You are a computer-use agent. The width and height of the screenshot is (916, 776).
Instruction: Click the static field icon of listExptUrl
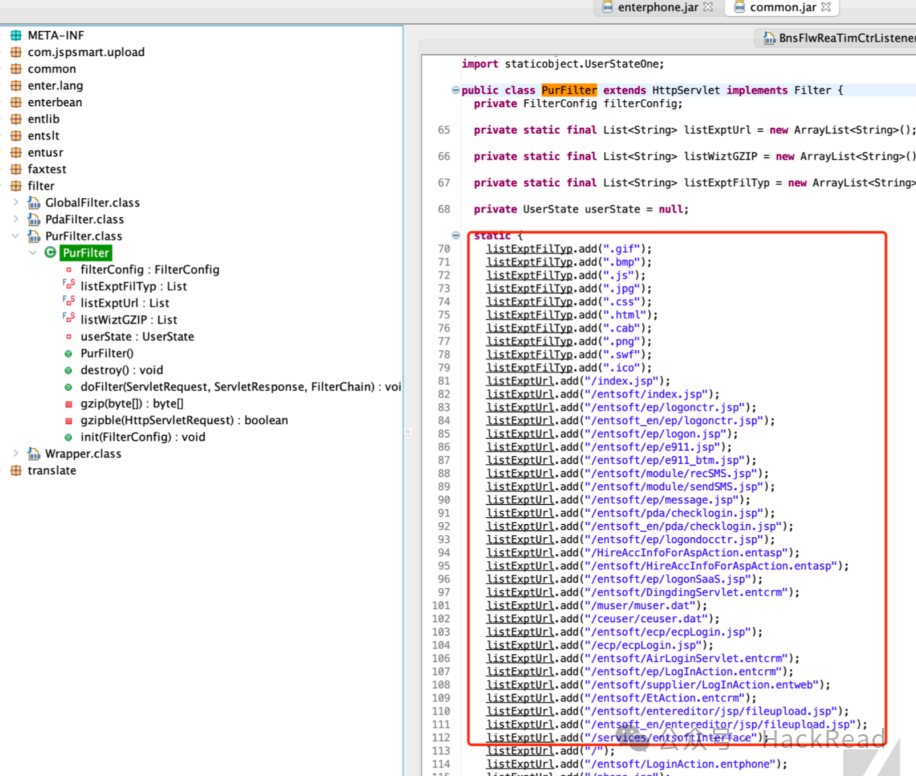[x=68, y=303]
